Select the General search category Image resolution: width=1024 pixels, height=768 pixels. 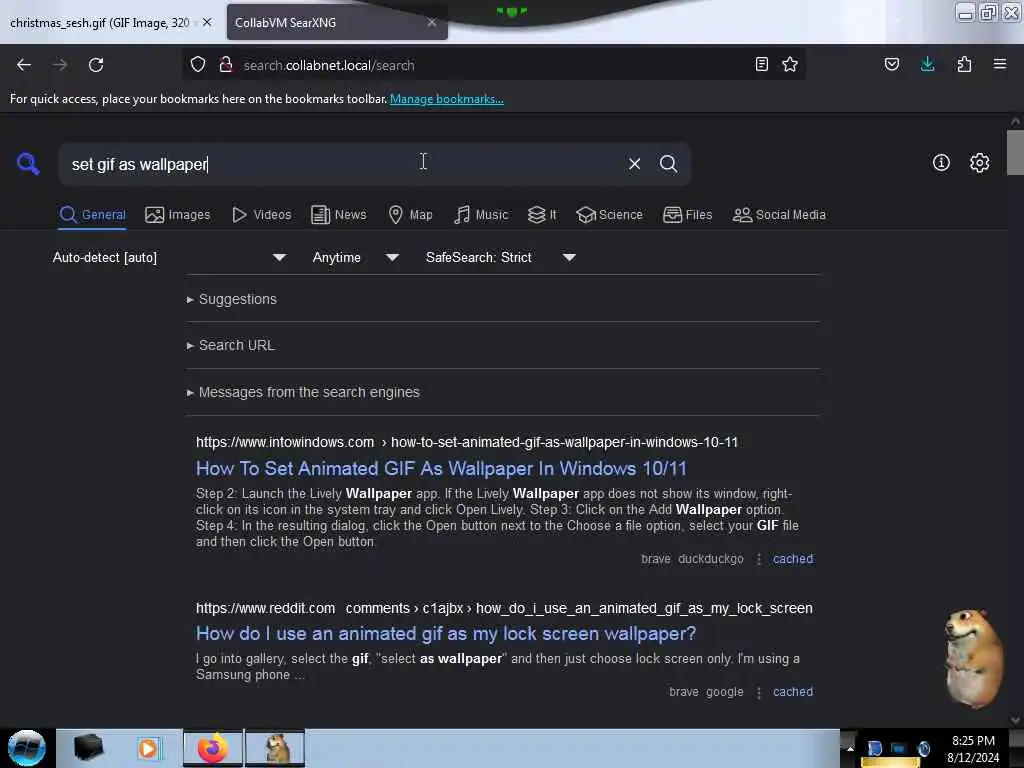coord(92,215)
